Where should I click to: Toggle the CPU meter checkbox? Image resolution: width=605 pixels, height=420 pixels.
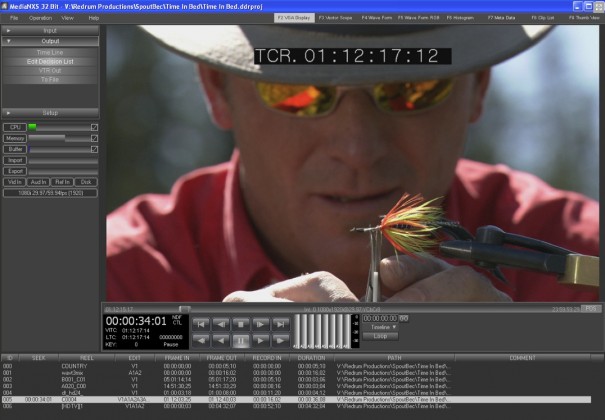click(x=94, y=127)
